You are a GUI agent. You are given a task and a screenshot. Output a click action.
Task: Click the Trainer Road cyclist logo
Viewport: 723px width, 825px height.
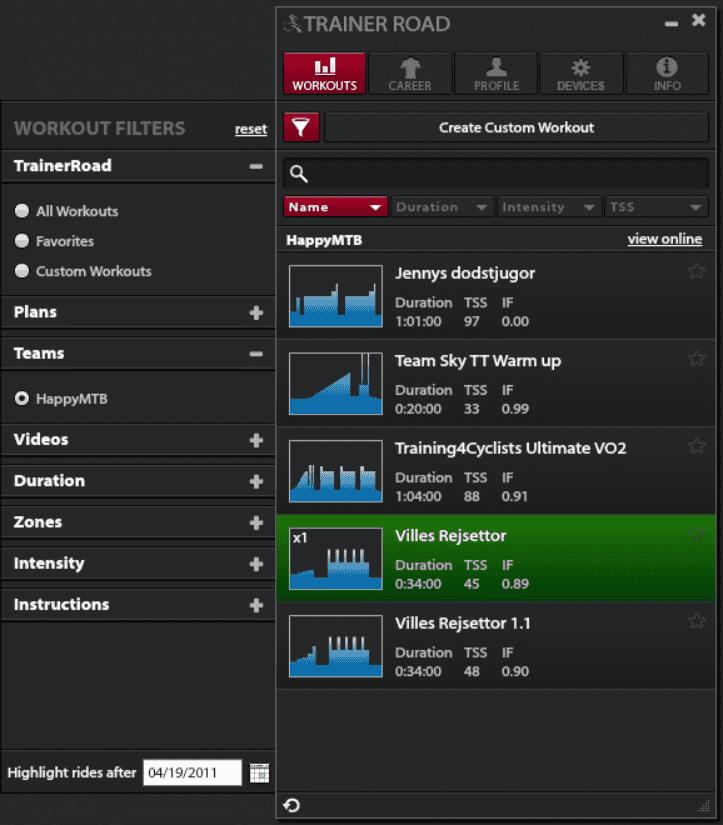tap(293, 24)
